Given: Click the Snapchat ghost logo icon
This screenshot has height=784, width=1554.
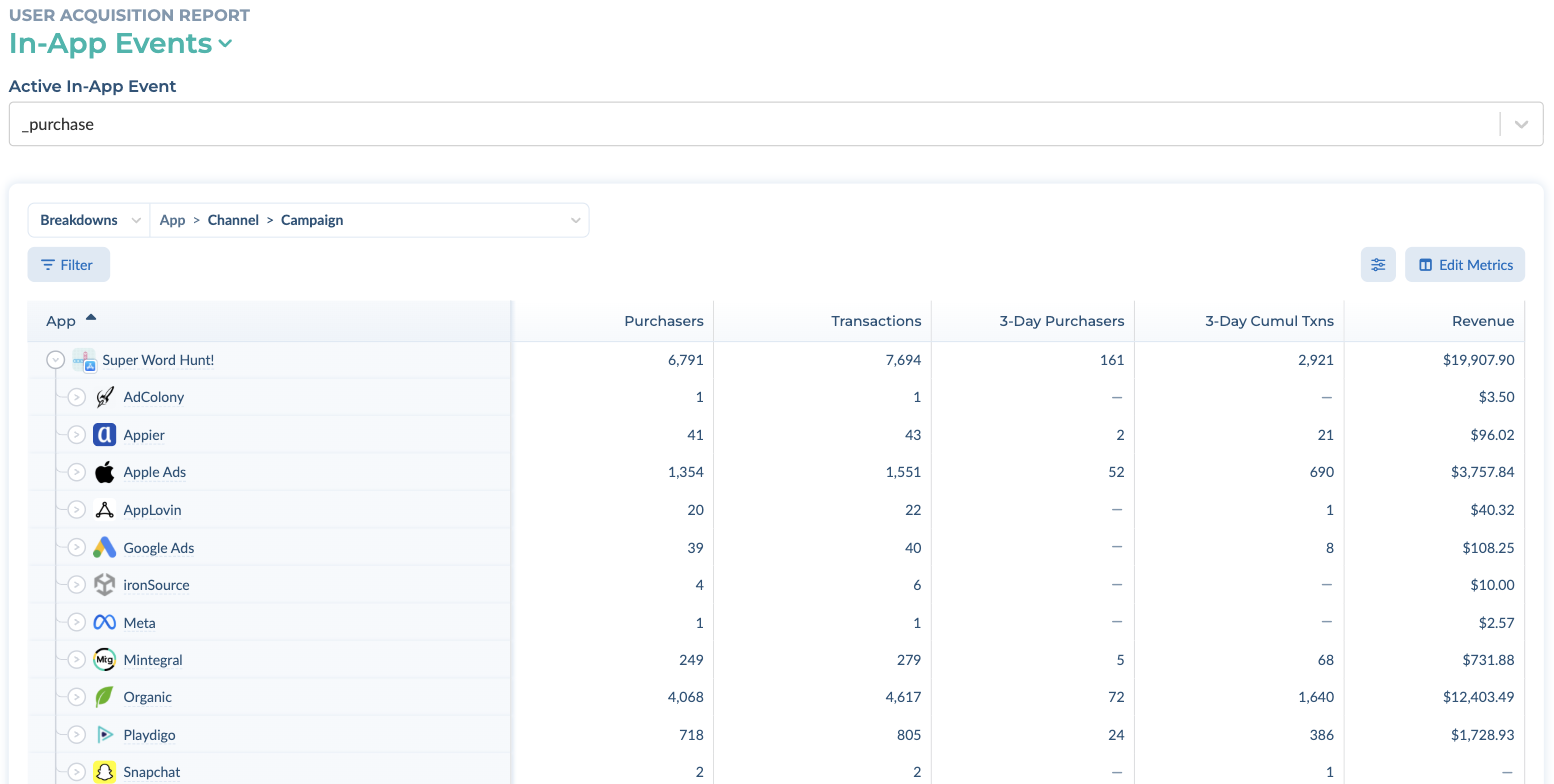Looking at the screenshot, I should 105,772.
